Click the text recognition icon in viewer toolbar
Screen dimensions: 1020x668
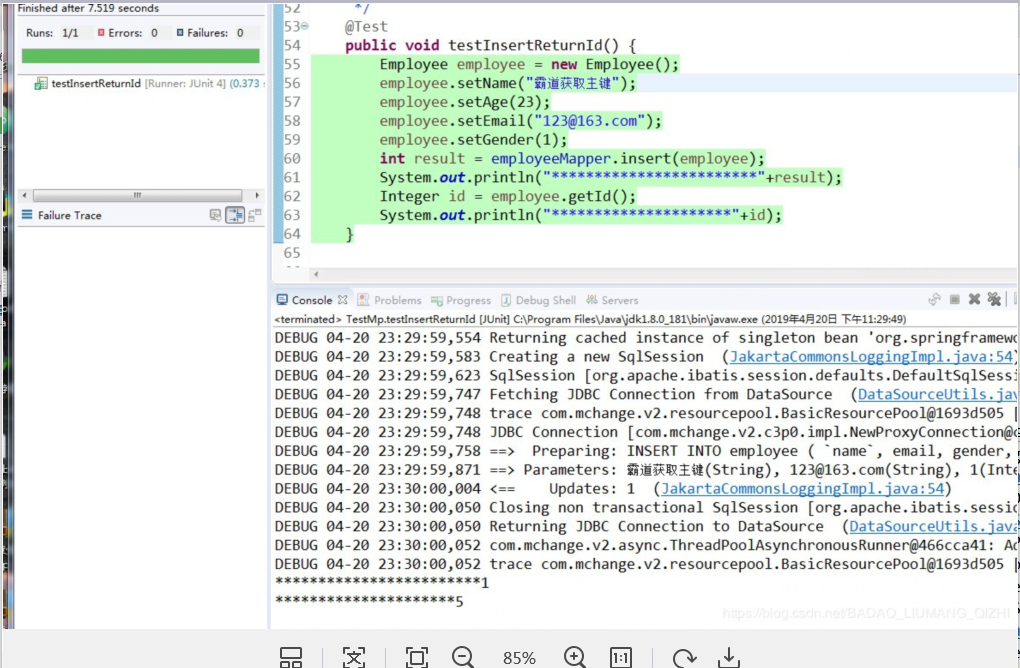click(x=354, y=657)
